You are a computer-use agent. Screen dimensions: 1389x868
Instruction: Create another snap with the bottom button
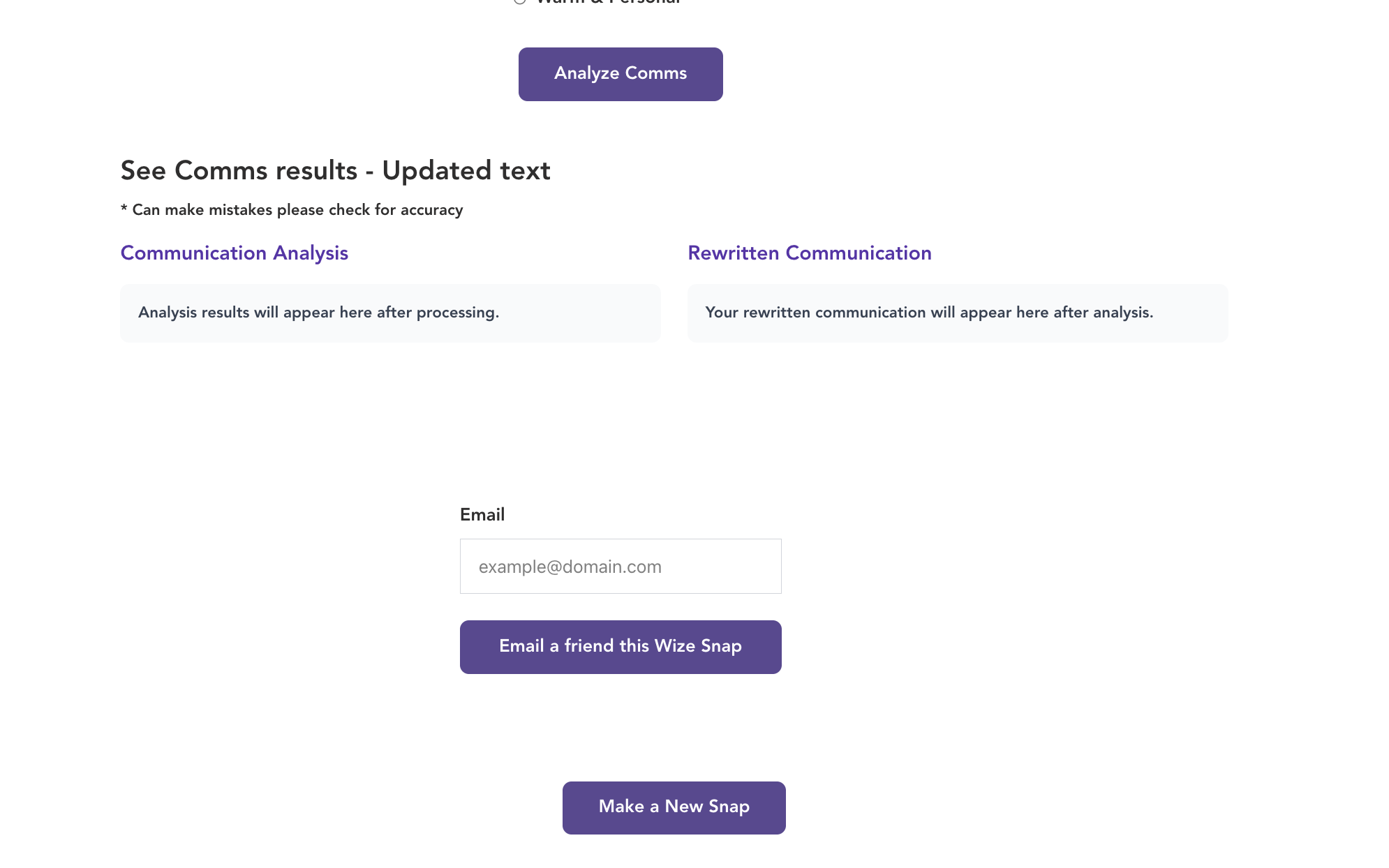(674, 807)
